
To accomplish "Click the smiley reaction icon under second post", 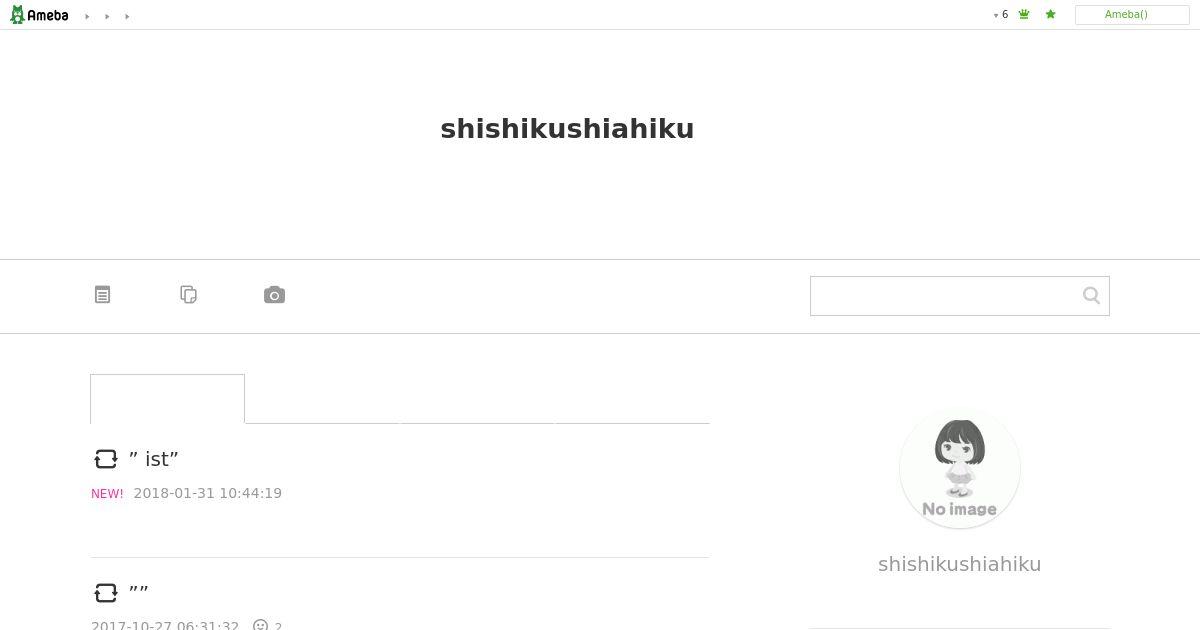I will click(x=260, y=626).
